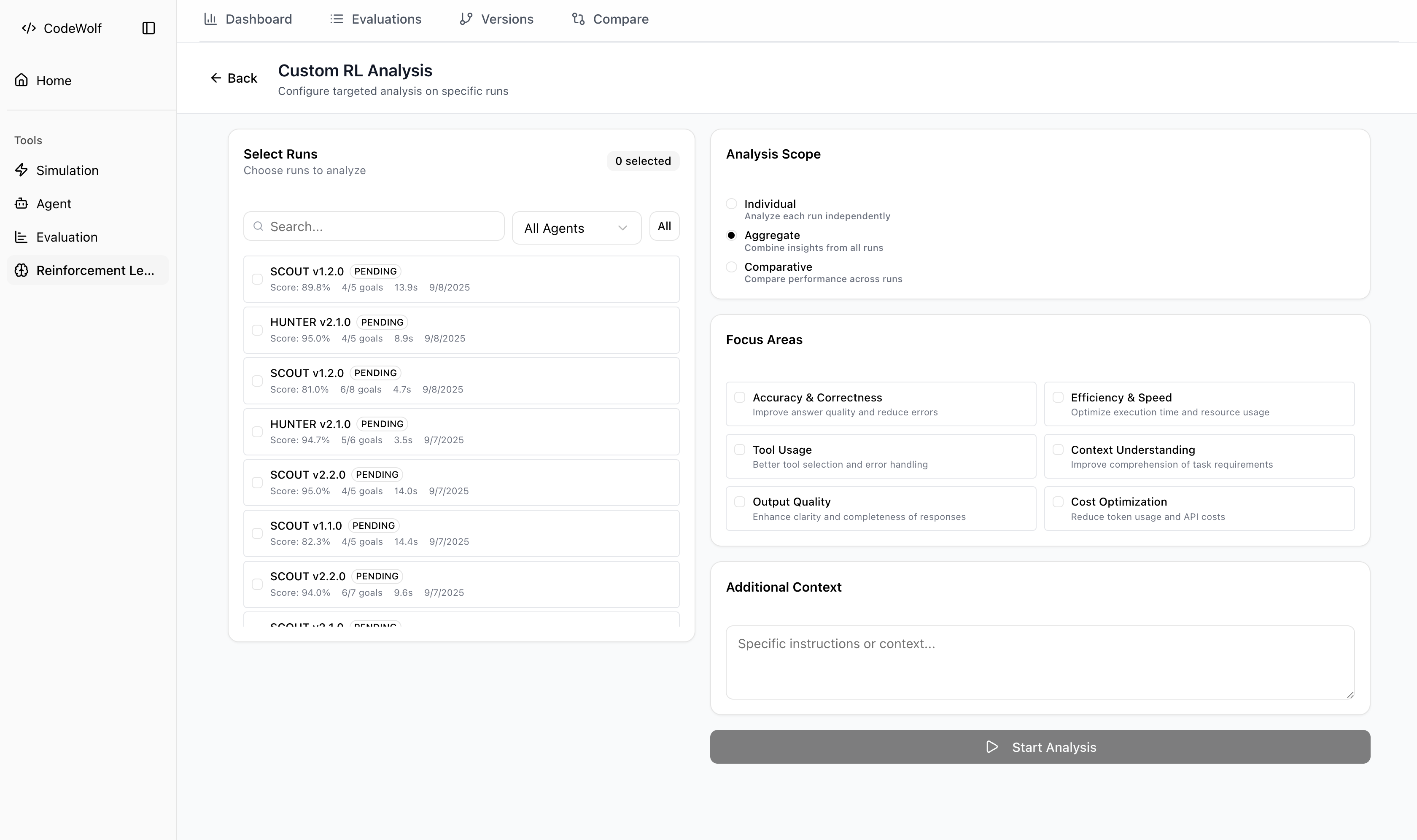The width and height of the screenshot is (1417, 840).
Task: Select the Reinforcement Learning brain icon
Action: point(22,270)
